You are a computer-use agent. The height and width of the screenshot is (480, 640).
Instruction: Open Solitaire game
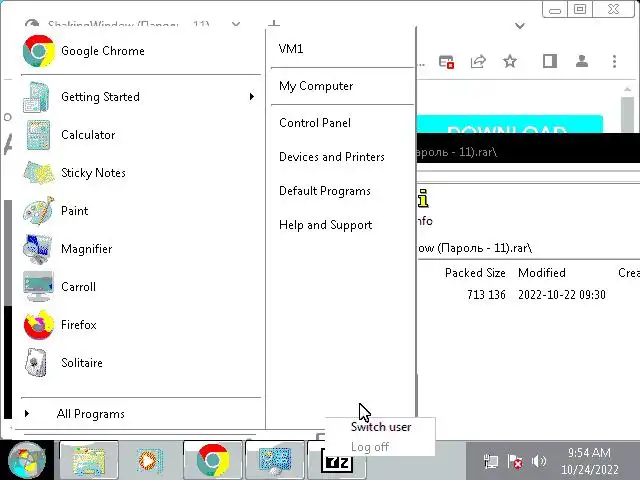pyautogui.click(x=141, y=362)
